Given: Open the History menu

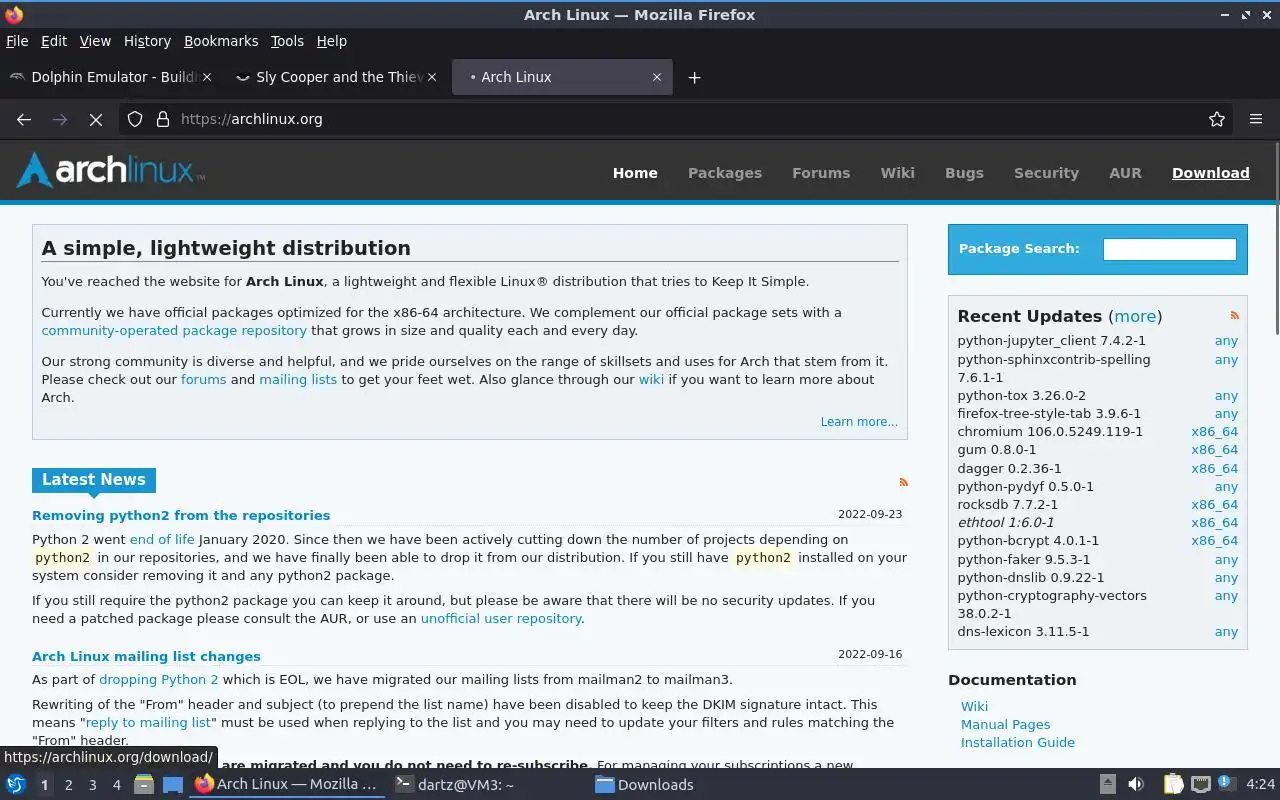Looking at the screenshot, I should pos(147,41).
